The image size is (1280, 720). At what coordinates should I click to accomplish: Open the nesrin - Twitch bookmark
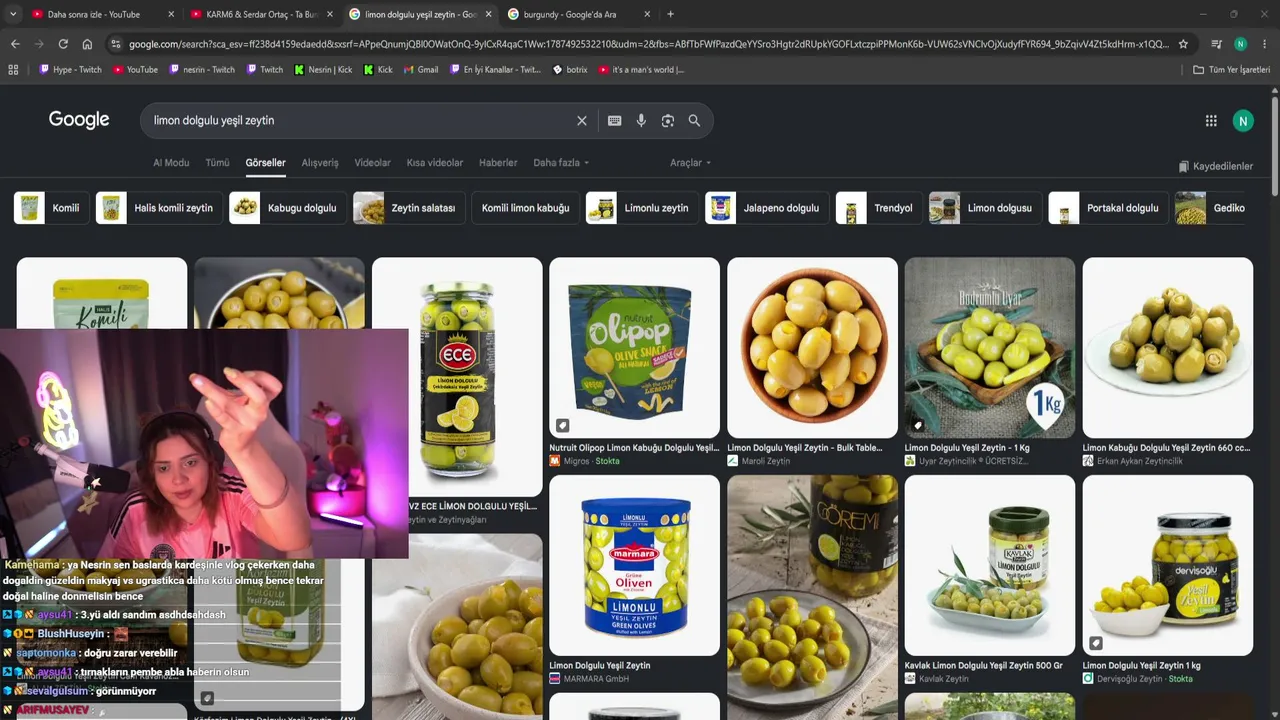pyautogui.click(x=202, y=70)
